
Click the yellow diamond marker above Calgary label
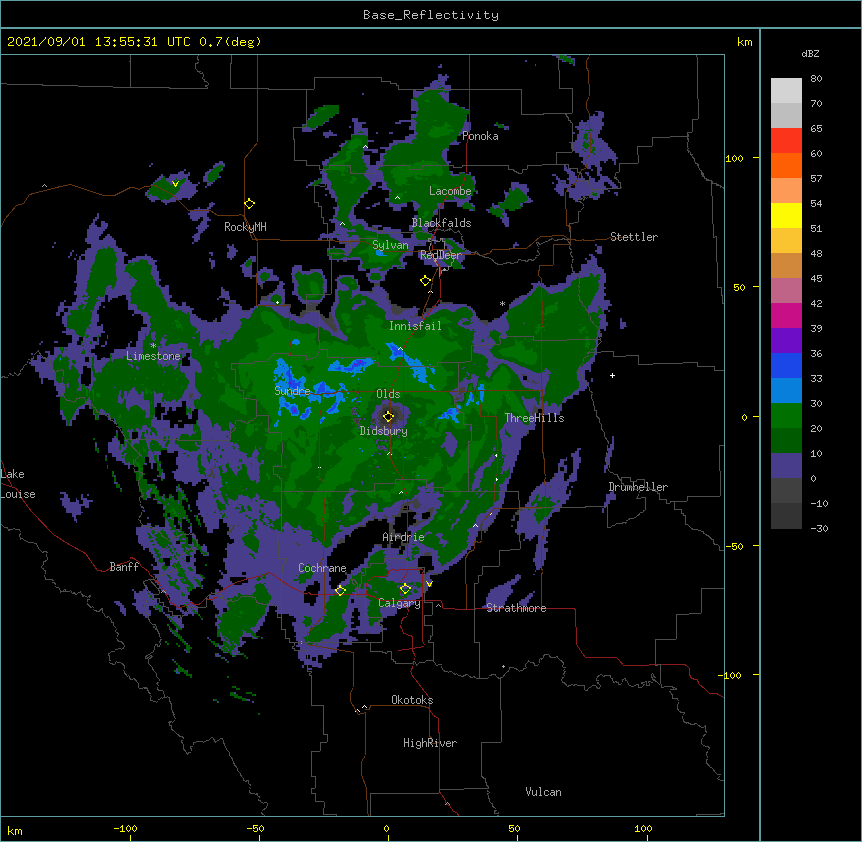click(x=405, y=589)
